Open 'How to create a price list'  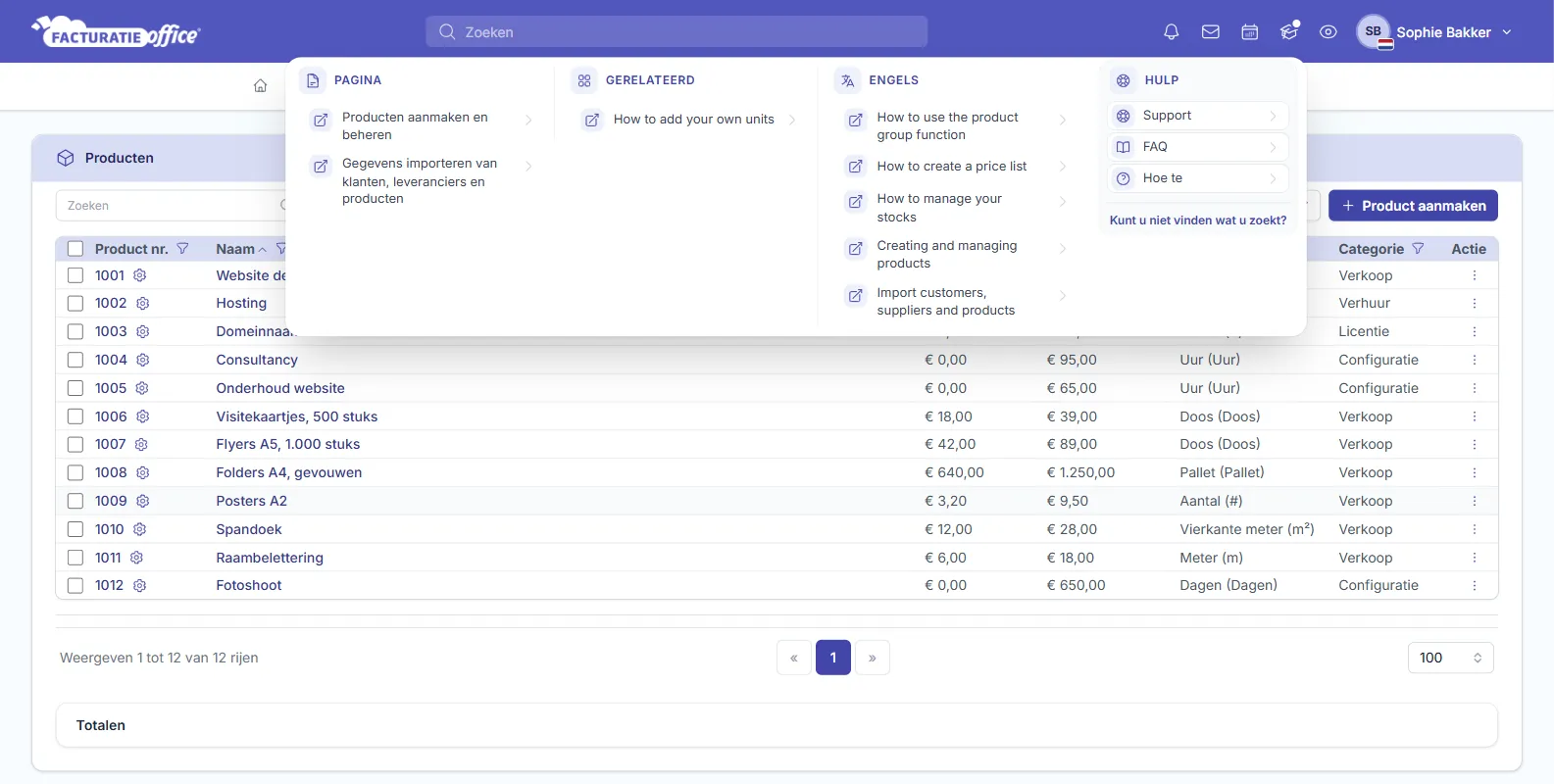[956, 167]
